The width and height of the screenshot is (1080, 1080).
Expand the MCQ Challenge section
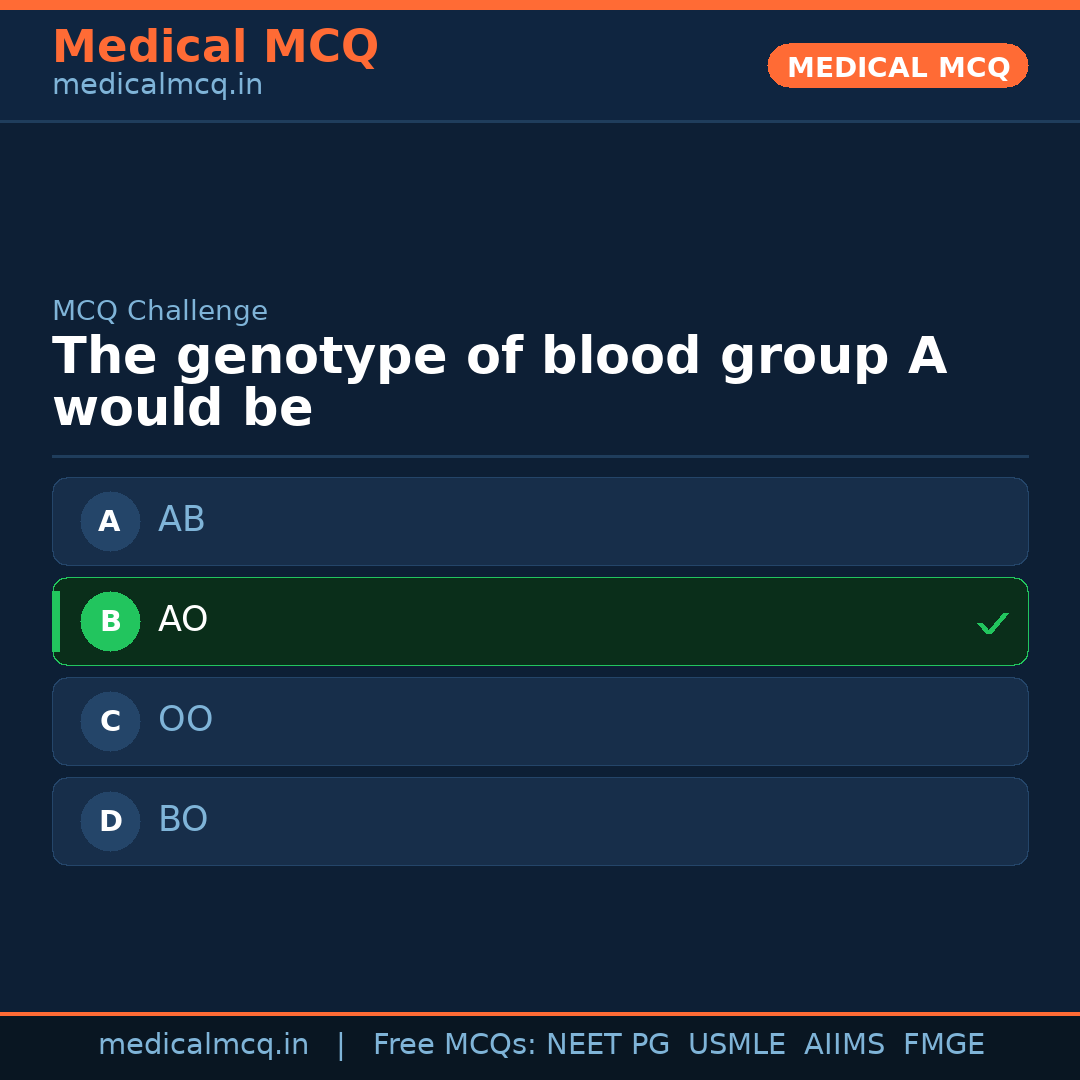tap(160, 311)
